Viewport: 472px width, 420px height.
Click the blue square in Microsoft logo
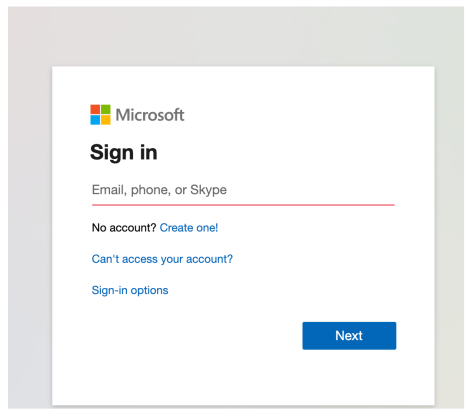click(95, 120)
